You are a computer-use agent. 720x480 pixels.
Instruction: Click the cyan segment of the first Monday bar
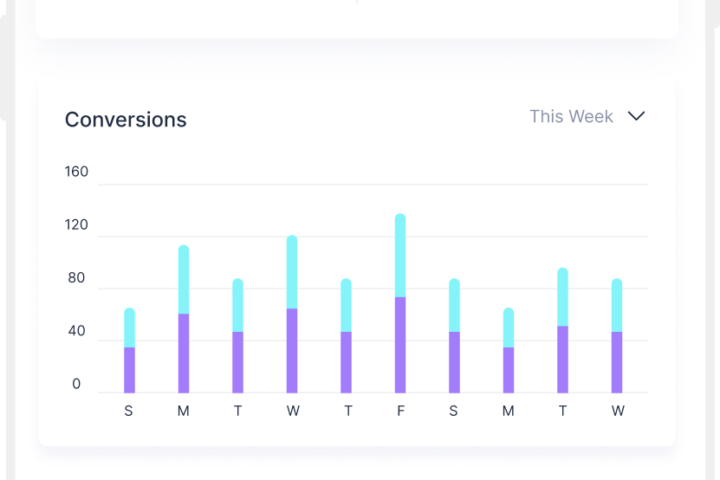pyautogui.click(x=183, y=280)
